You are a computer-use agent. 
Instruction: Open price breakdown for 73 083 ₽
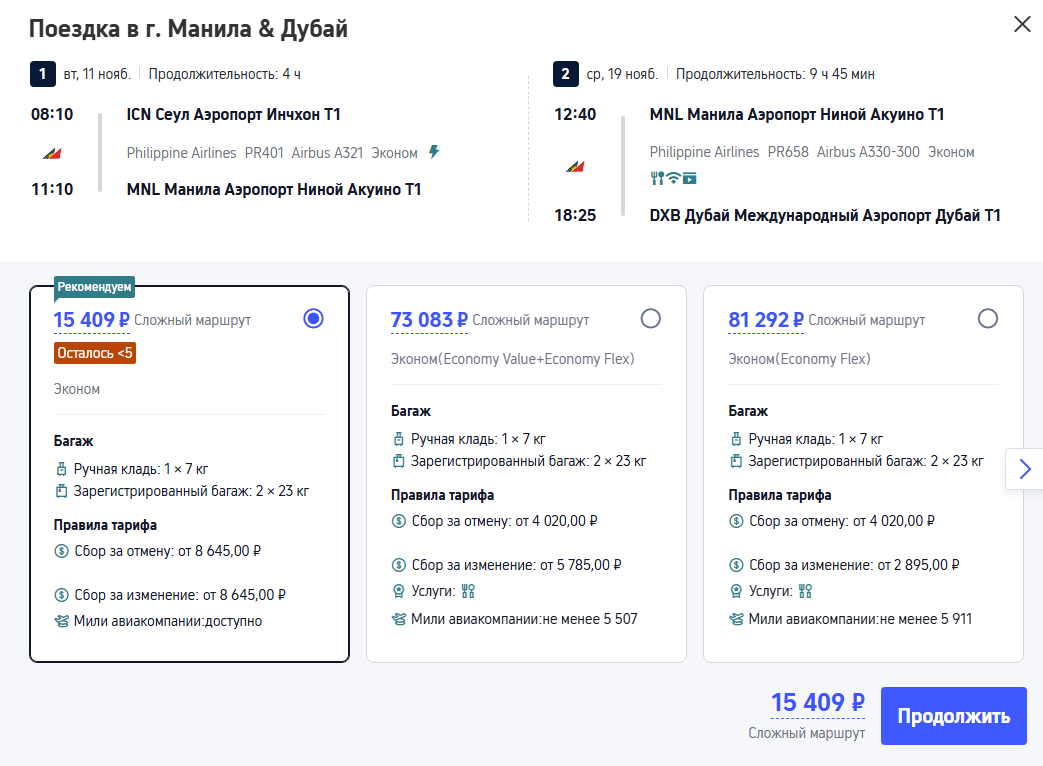[429, 320]
